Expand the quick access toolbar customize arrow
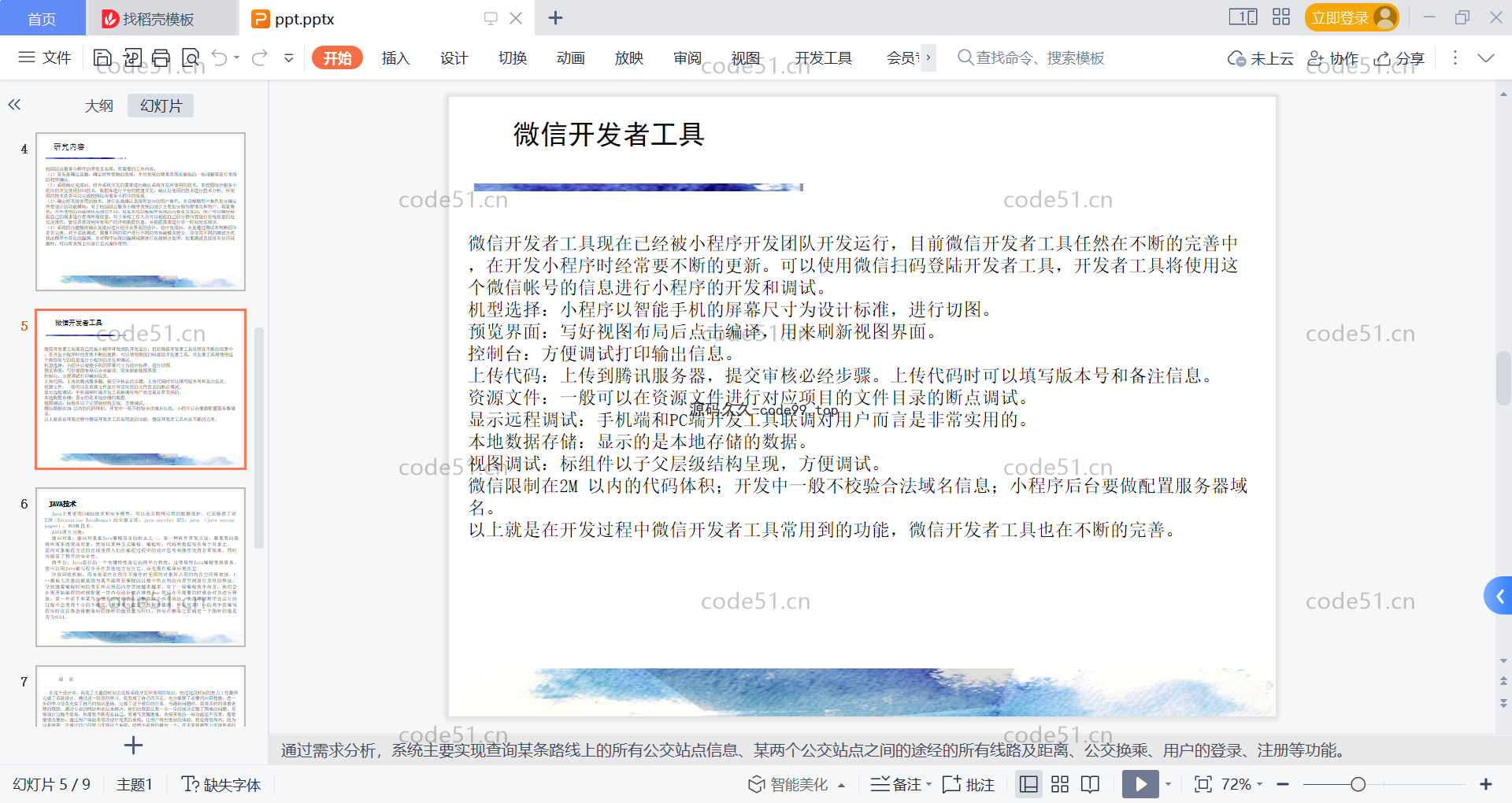The height and width of the screenshot is (803, 1512). click(x=289, y=57)
